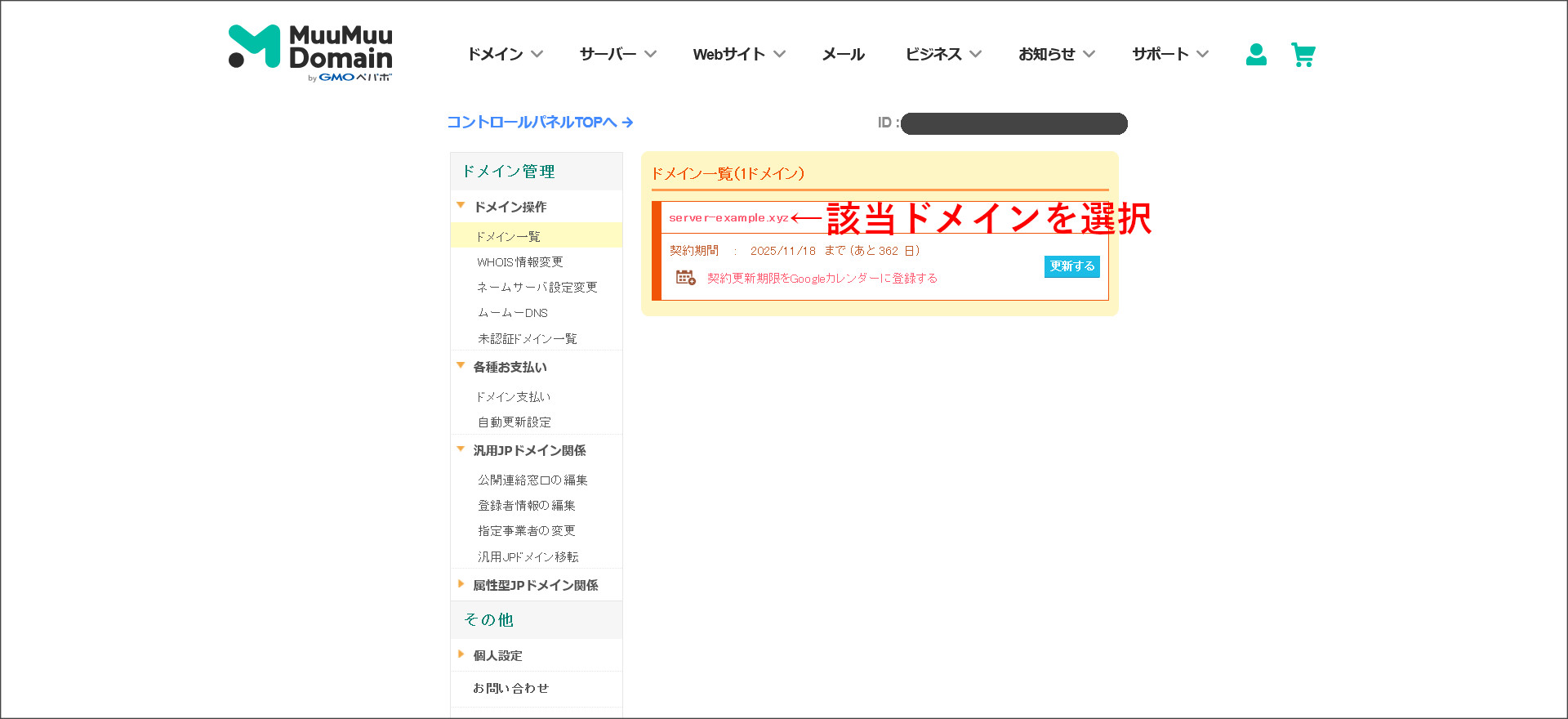Click the Google calendar registration icon
The image size is (1568, 719).
click(x=685, y=278)
